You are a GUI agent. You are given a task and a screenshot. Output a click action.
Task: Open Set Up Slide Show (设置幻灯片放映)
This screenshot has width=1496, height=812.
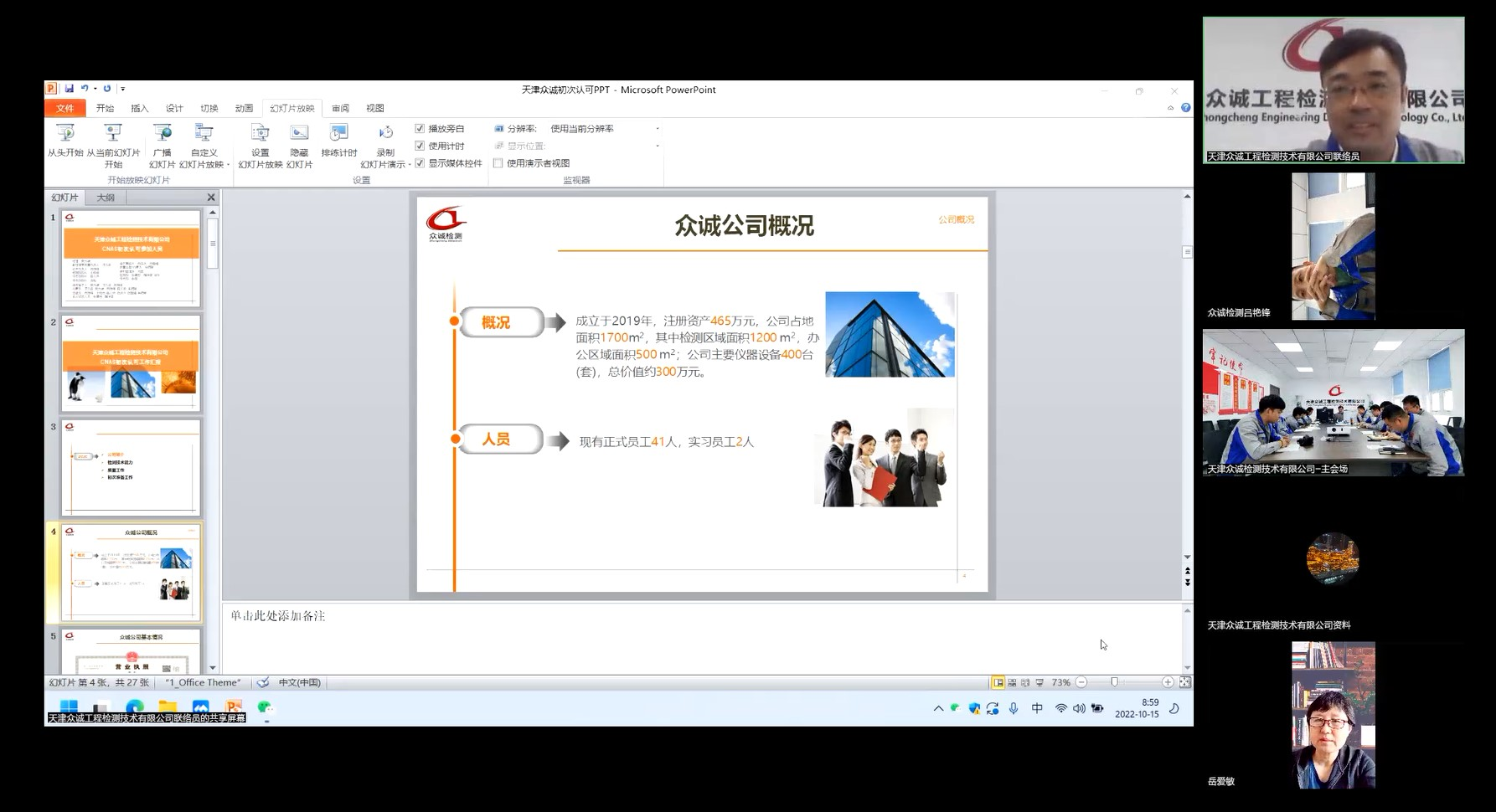coord(261,145)
